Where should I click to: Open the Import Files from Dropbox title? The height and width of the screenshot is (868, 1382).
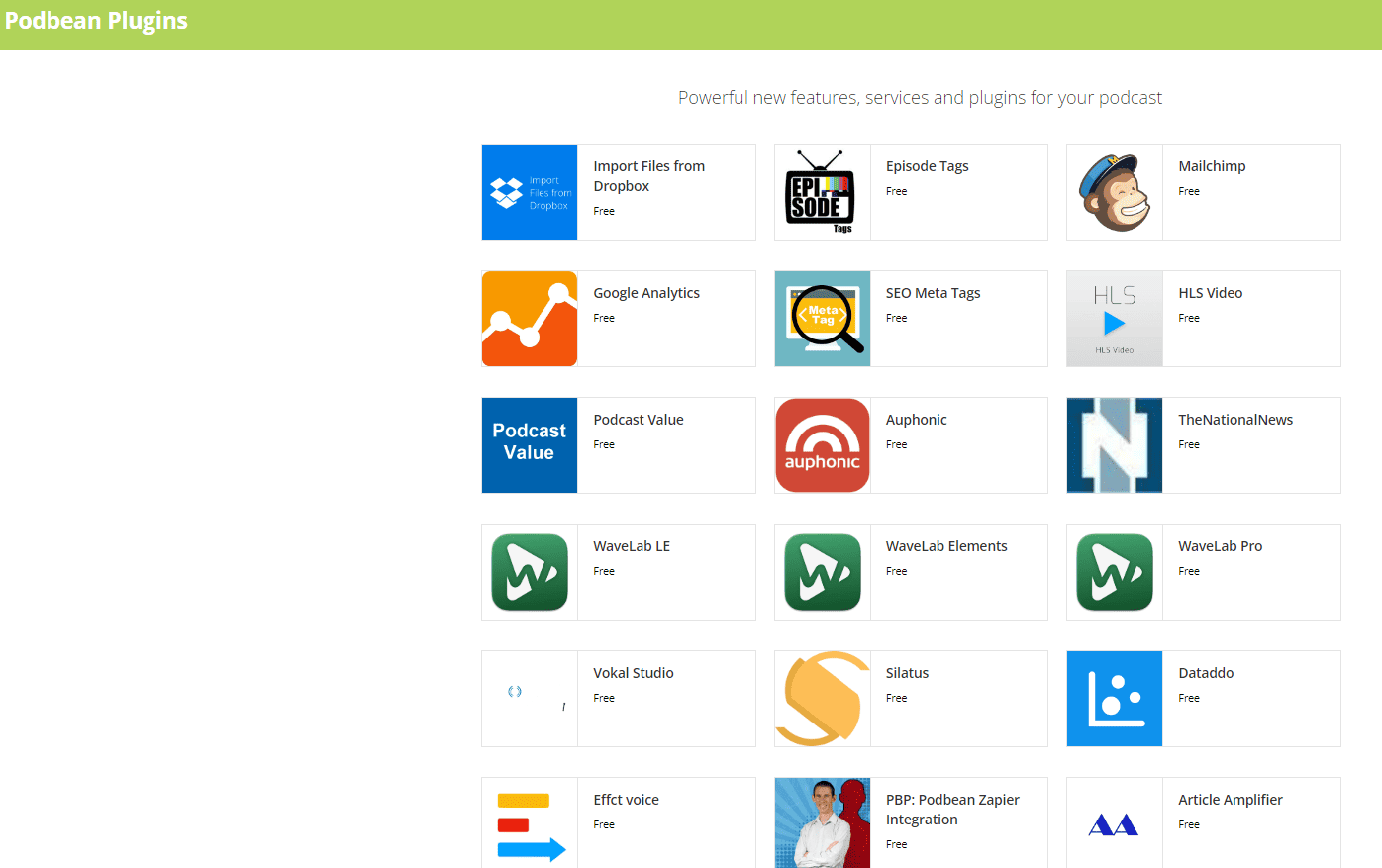click(x=649, y=176)
